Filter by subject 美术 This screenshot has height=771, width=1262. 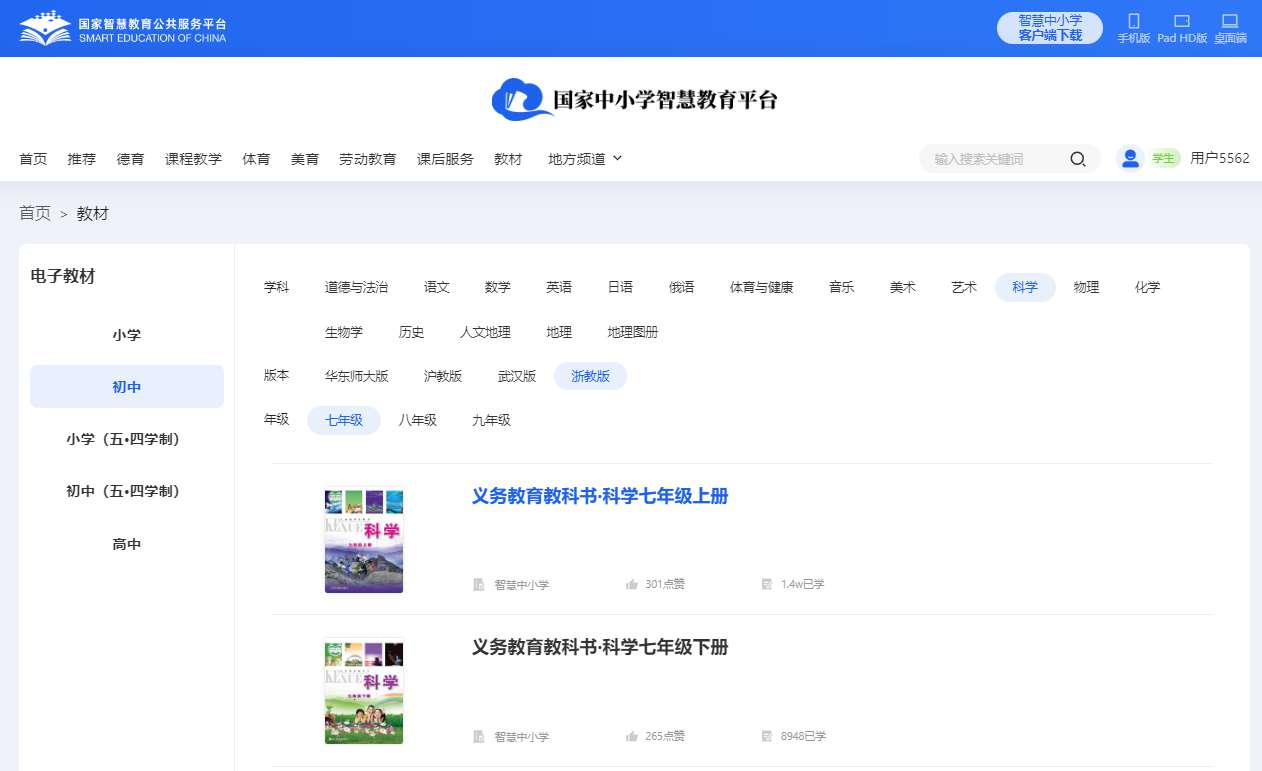[x=903, y=287]
